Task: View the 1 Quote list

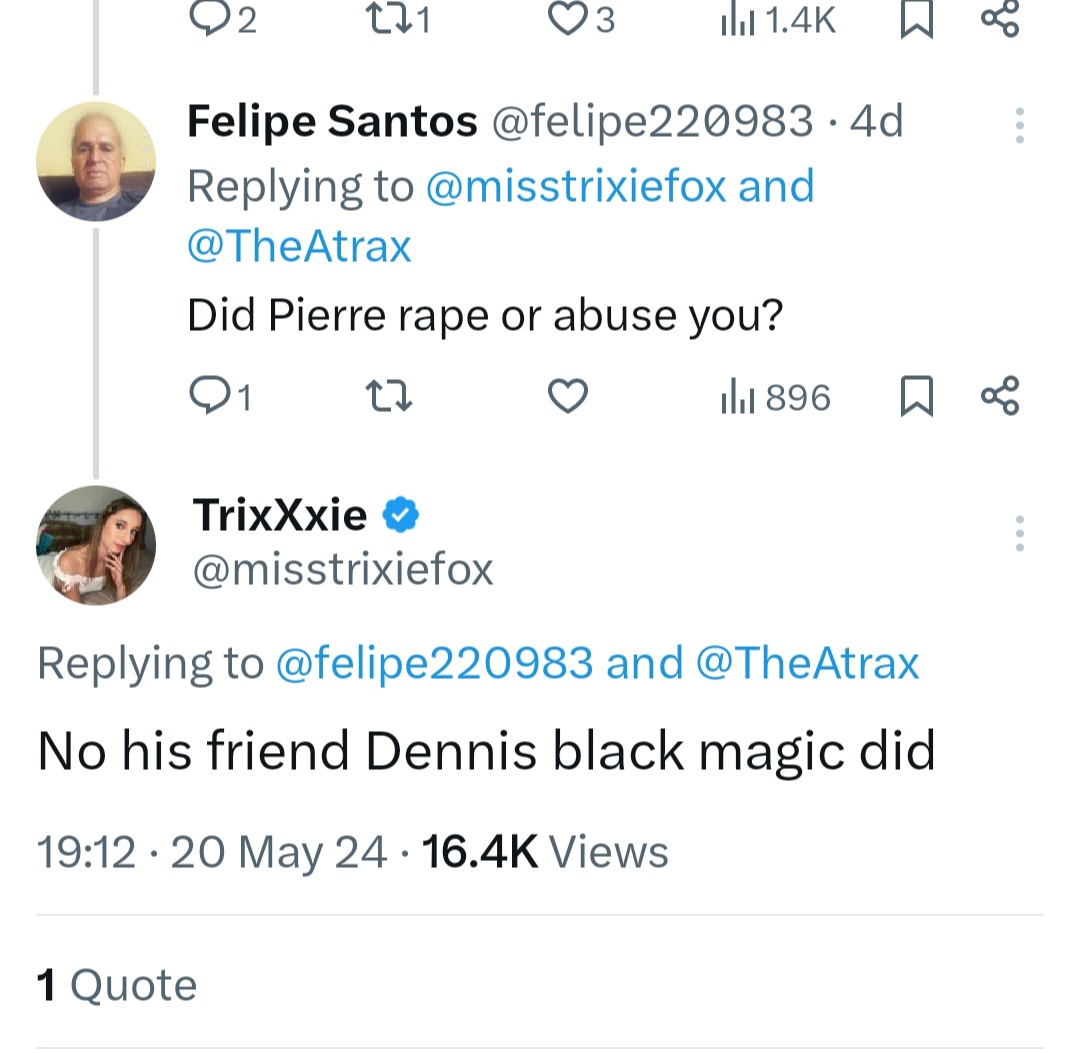Action: 117,985
